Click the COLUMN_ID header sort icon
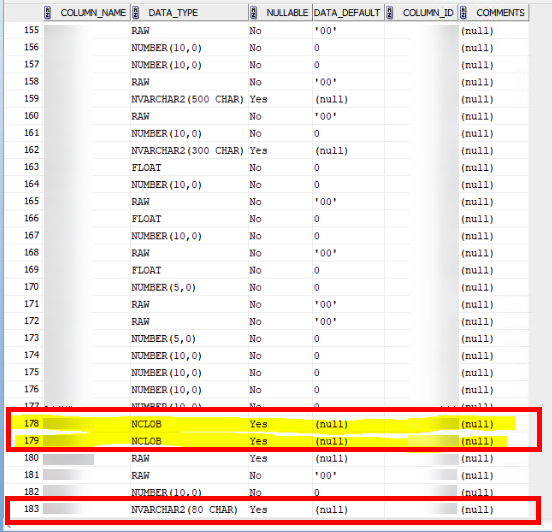 pos(390,13)
